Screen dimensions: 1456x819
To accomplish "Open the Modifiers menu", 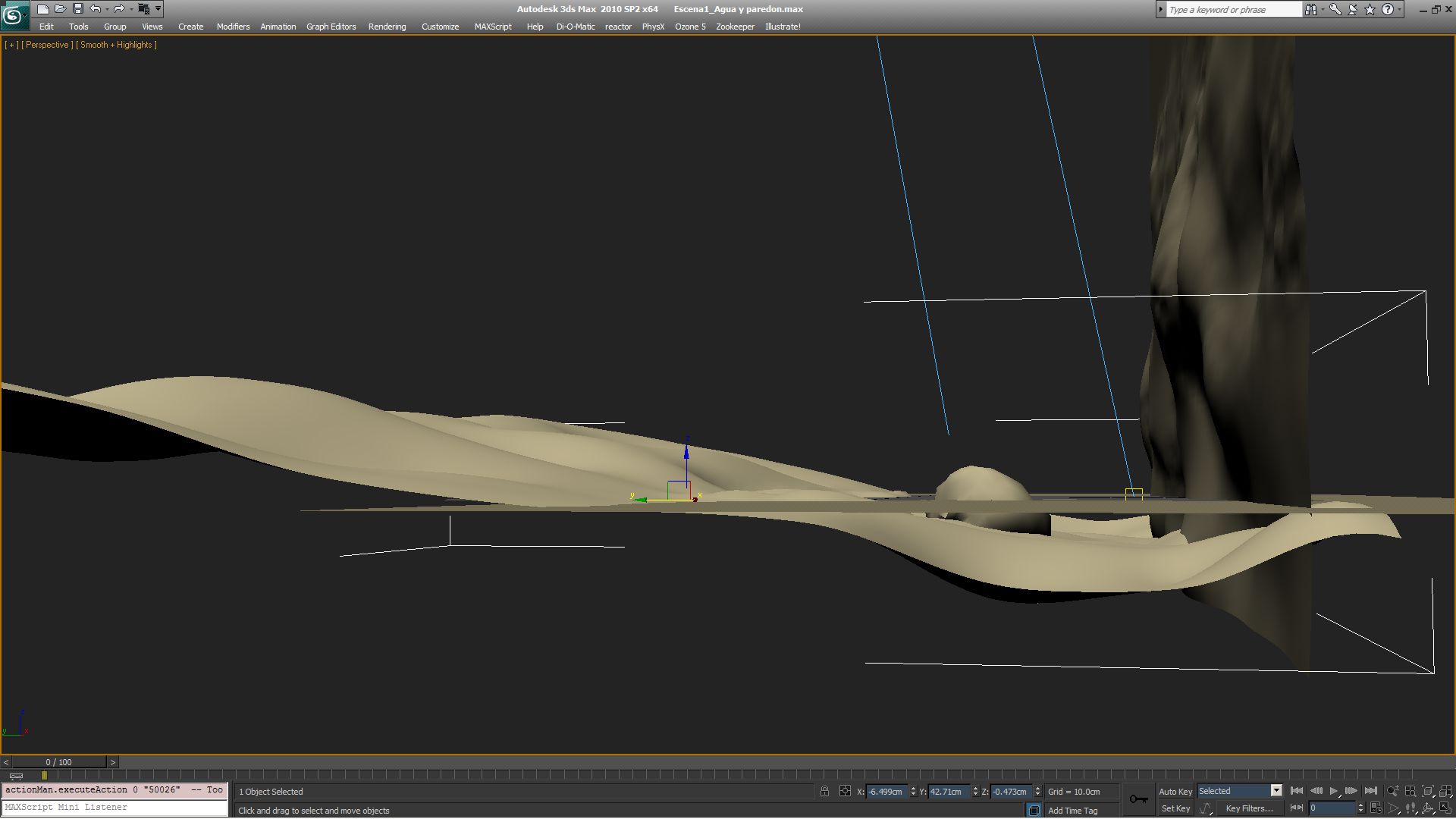I will 233,27.
